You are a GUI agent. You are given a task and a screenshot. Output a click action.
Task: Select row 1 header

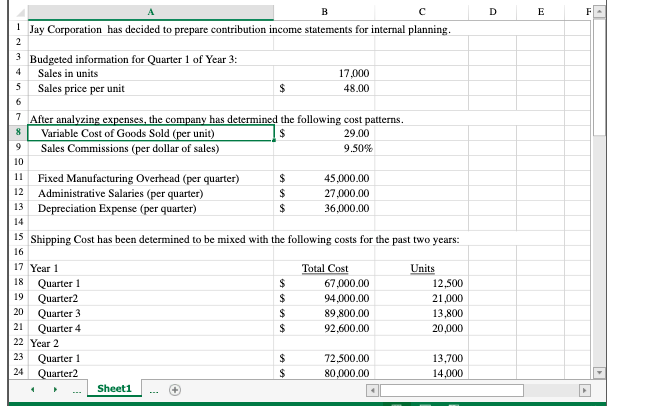coord(18,28)
